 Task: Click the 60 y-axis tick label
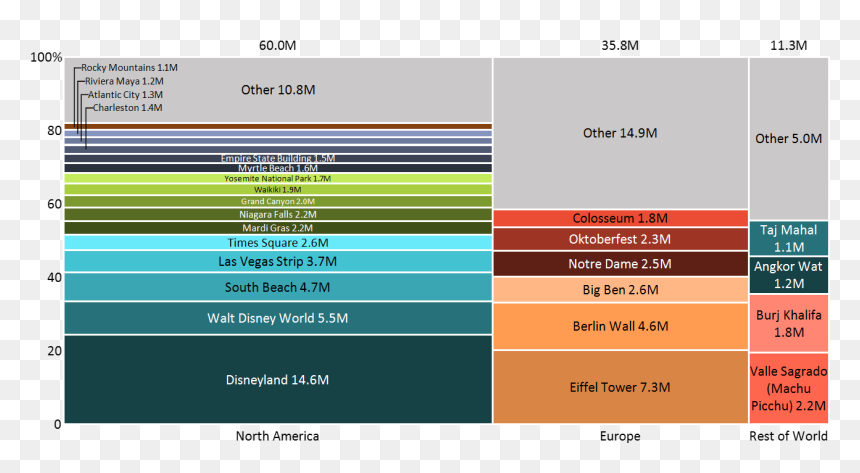click(54, 204)
